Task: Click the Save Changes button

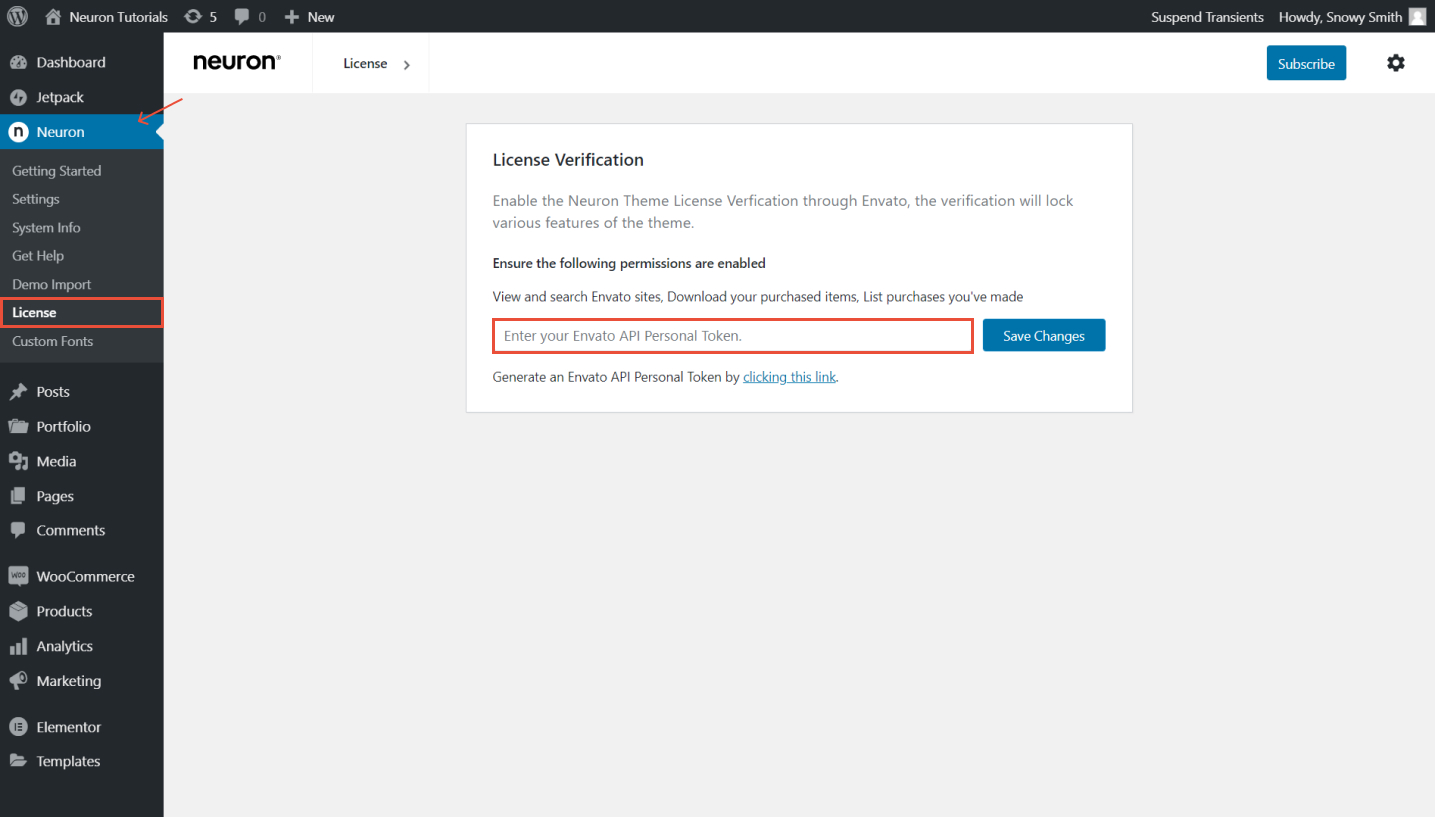Action: (x=1044, y=336)
